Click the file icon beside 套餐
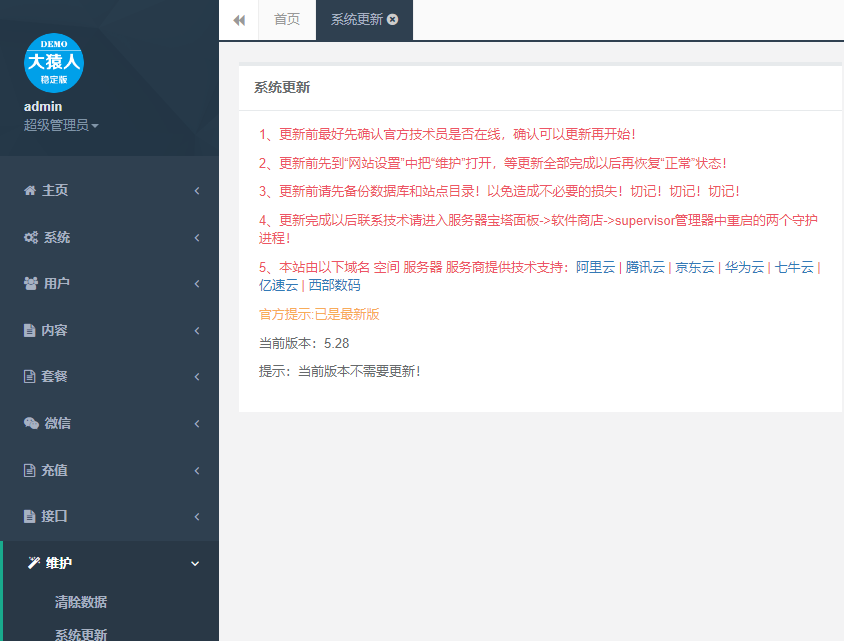Viewport: 844px width, 641px height. 30,377
